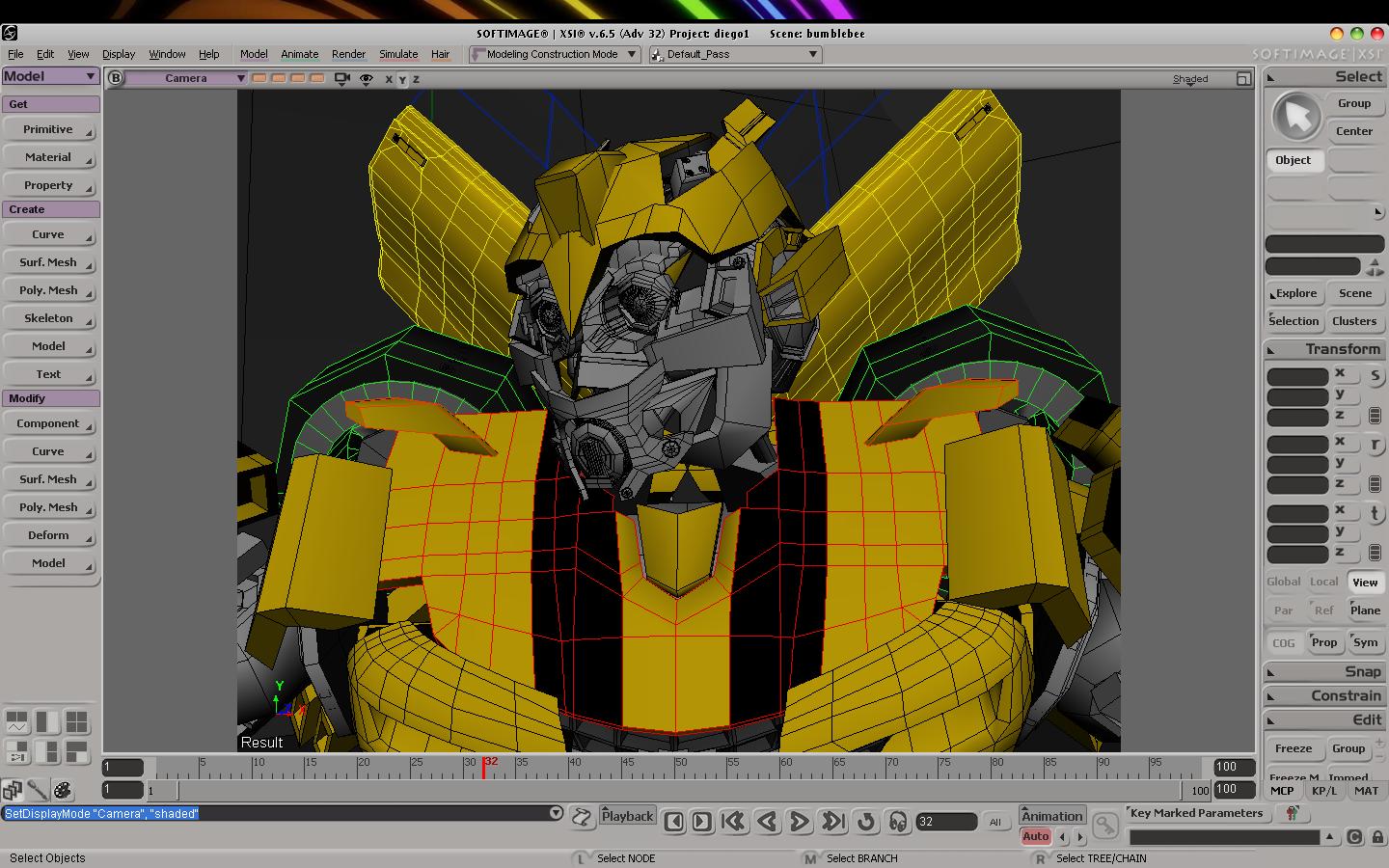Open the Shaded display mode dropdown
This screenshot has height=868, width=1389.
[1190, 79]
